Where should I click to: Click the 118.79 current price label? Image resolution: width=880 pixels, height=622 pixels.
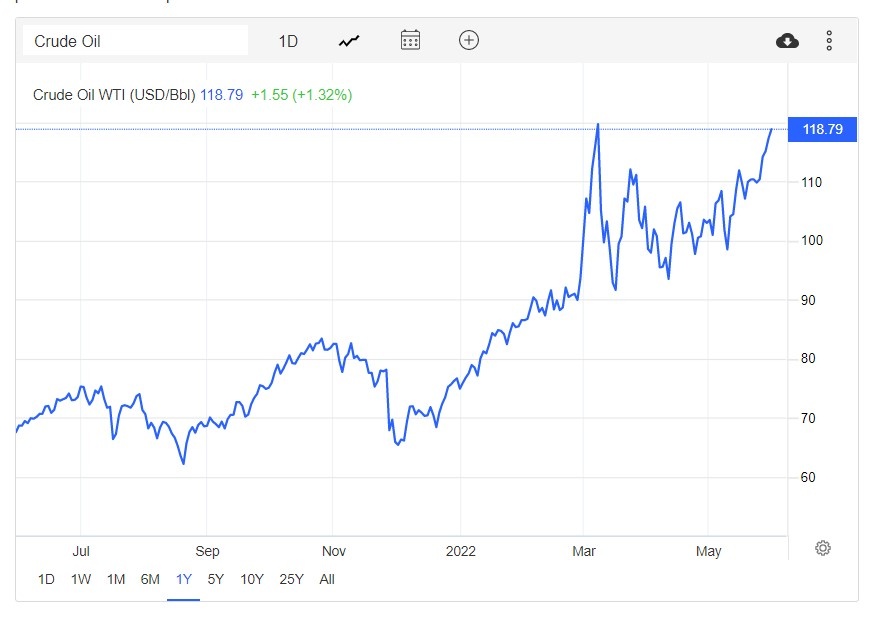[x=822, y=130]
